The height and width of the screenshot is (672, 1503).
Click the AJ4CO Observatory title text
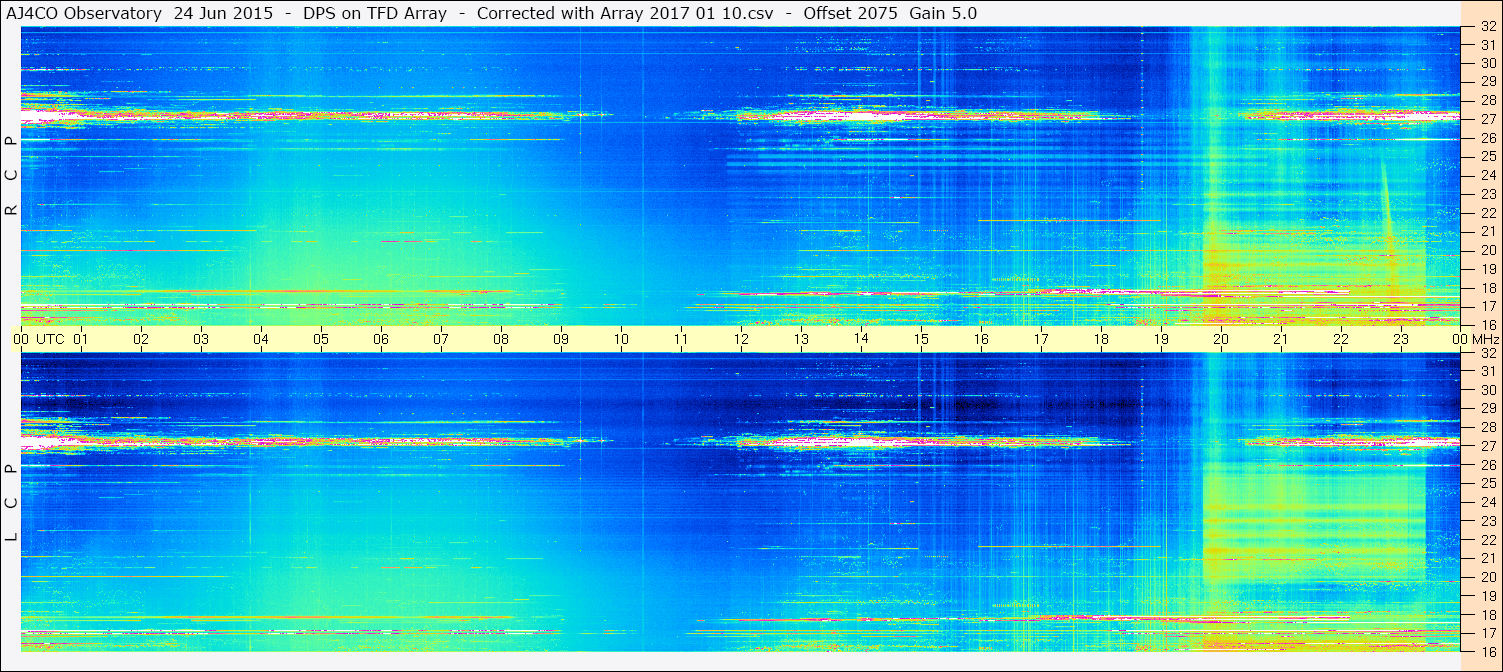pos(83,13)
